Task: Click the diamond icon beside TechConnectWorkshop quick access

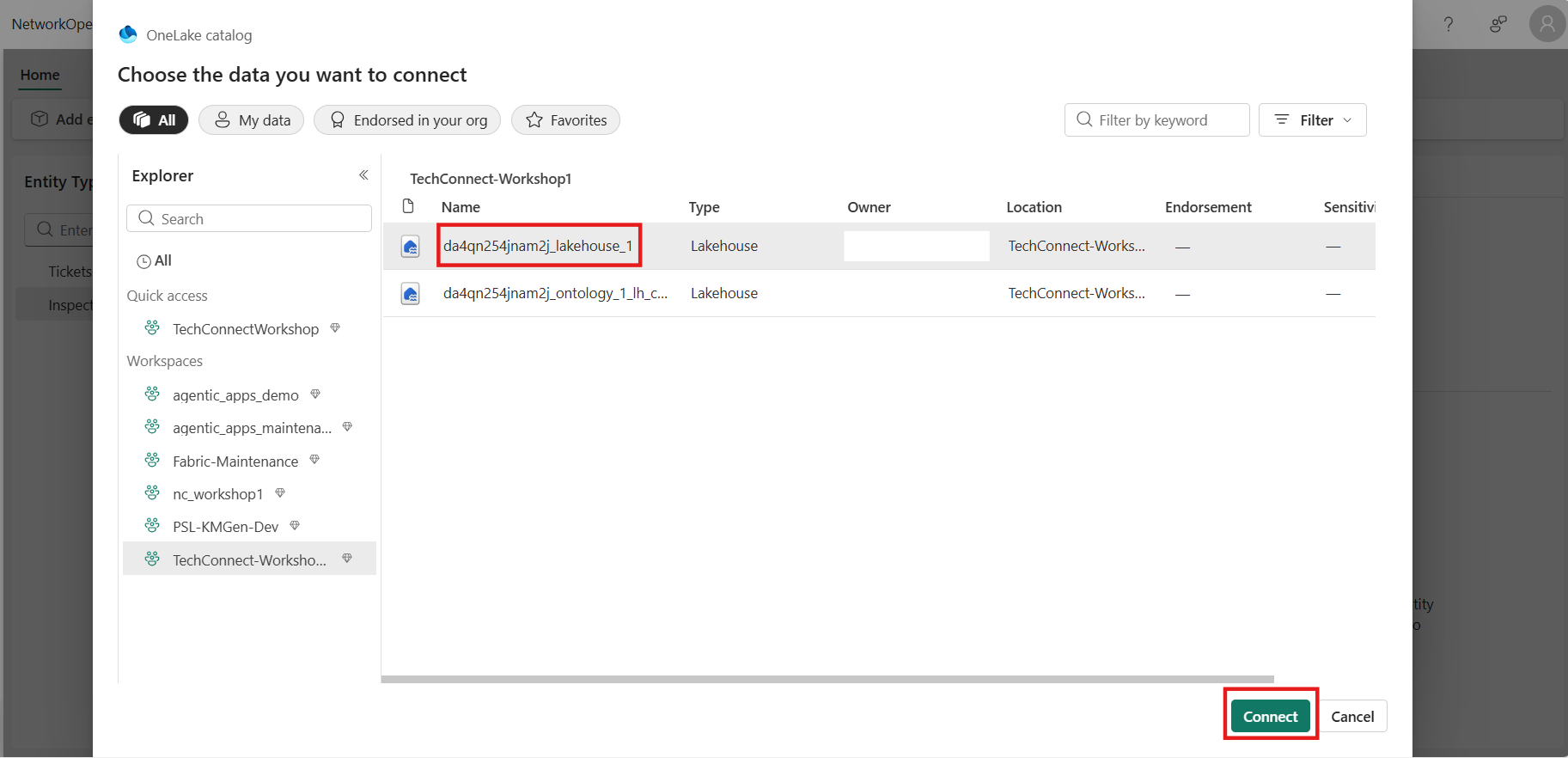Action: click(335, 328)
